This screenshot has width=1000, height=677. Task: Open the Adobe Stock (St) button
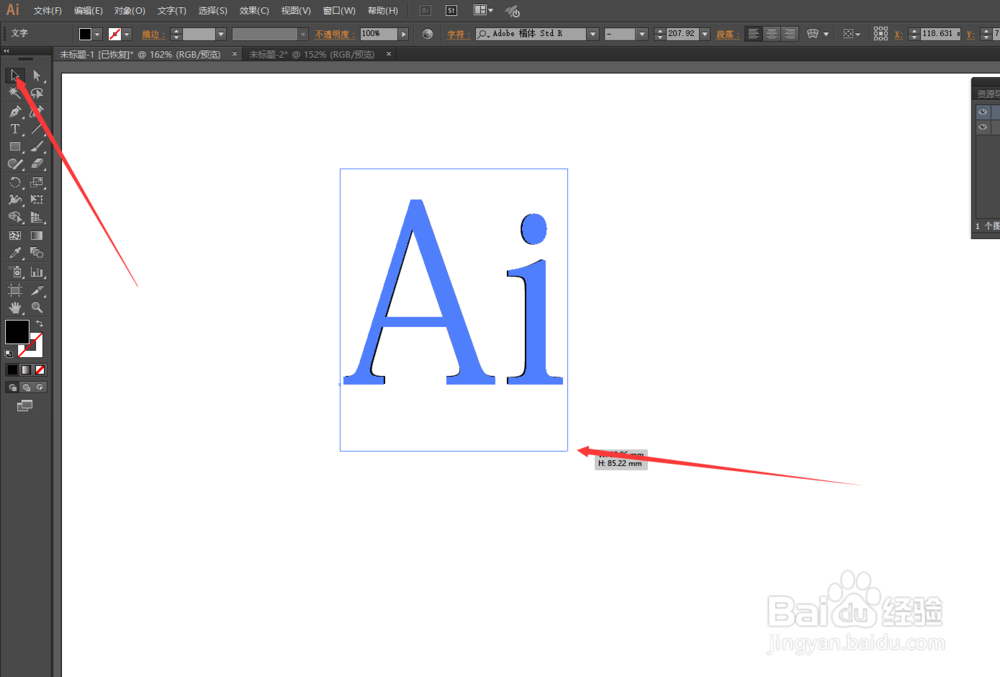point(451,11)
